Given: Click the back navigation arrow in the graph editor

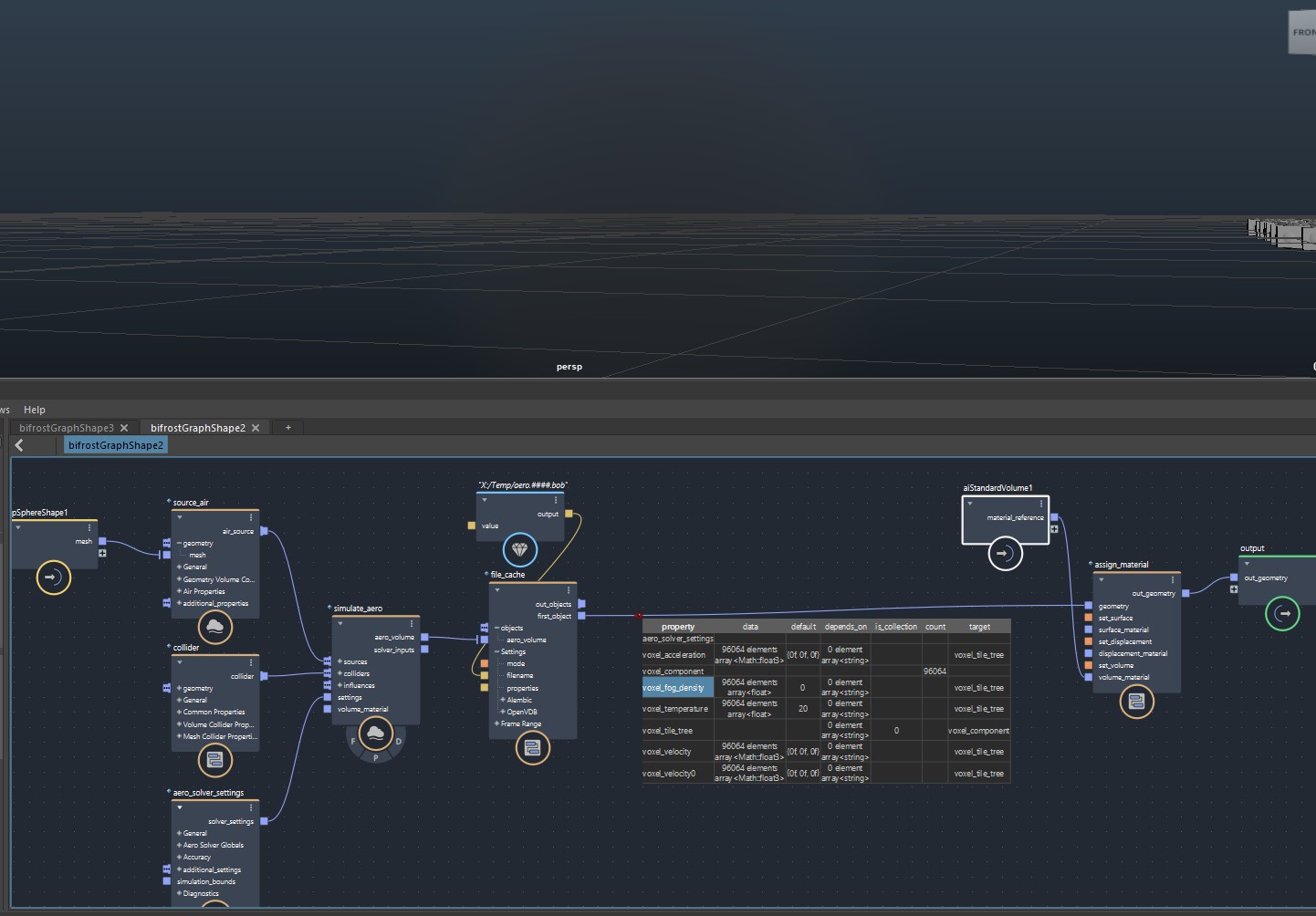Looking at the screenshot, I should point(19,445).
